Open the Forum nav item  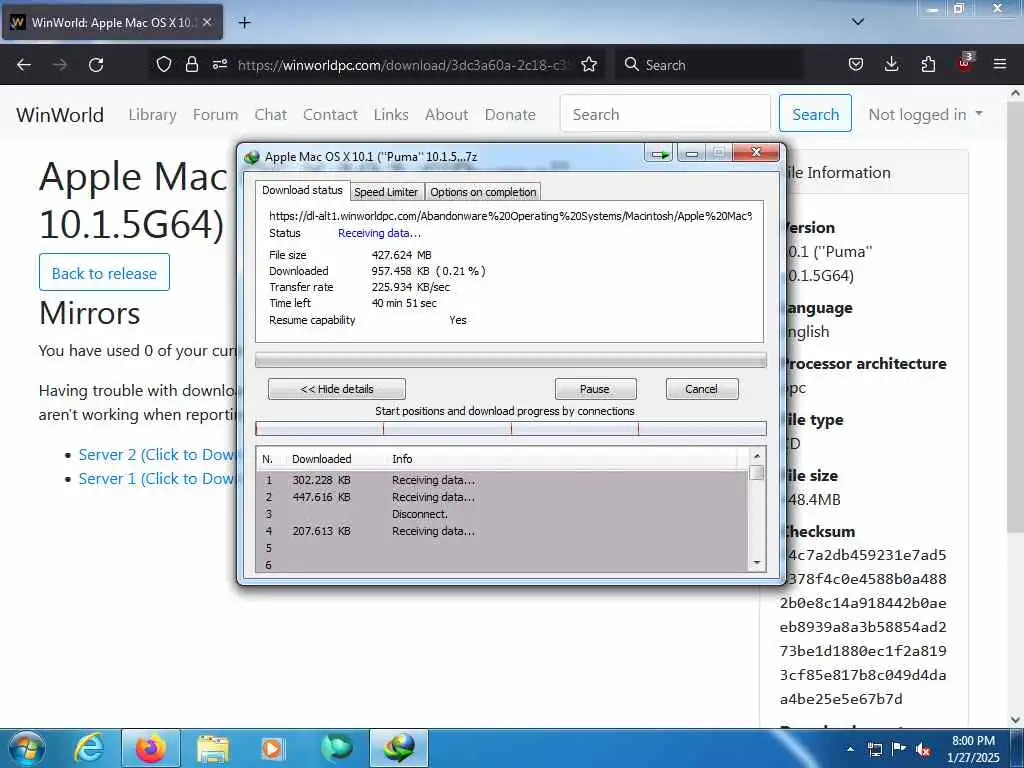[216, 115]
